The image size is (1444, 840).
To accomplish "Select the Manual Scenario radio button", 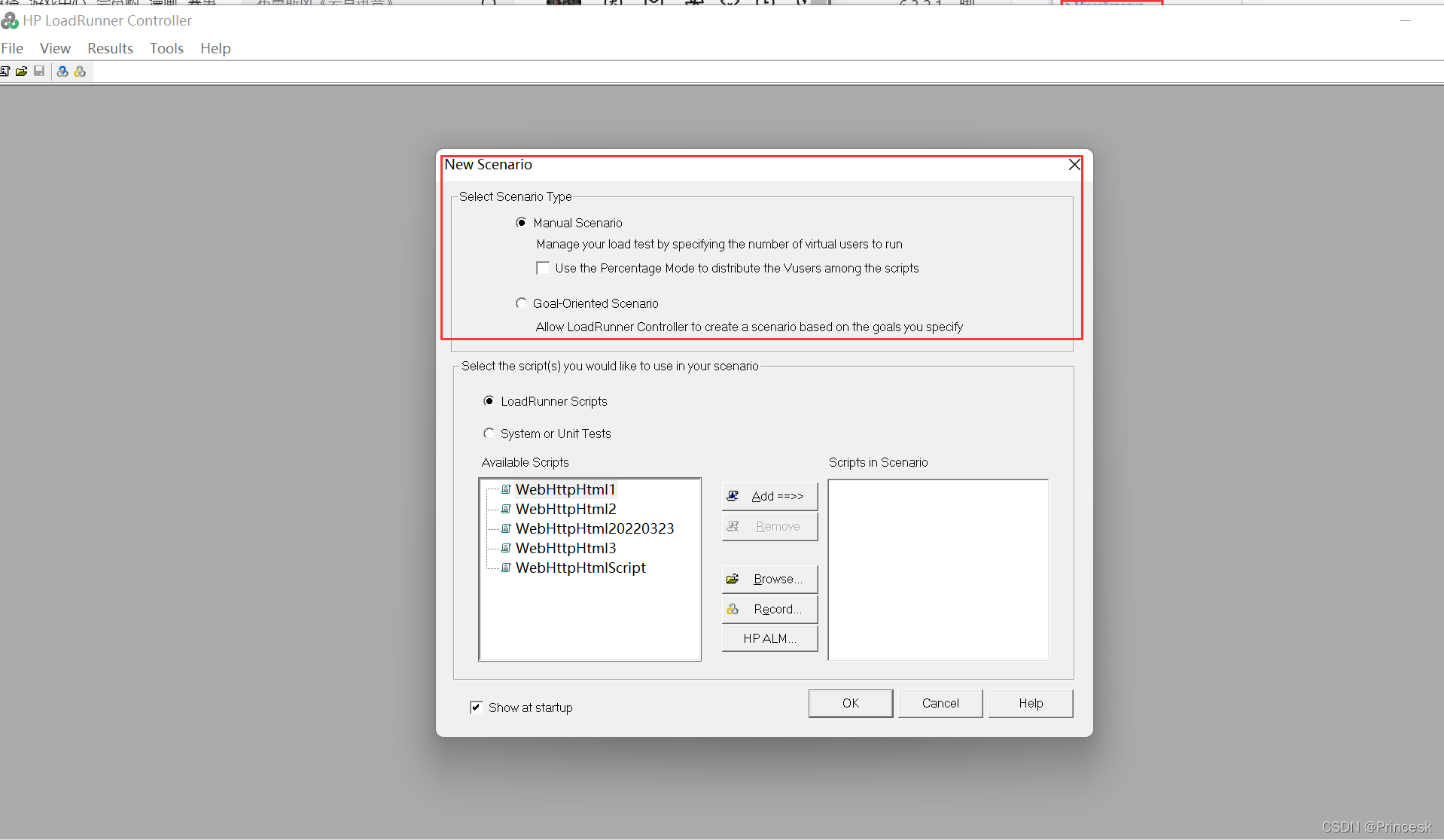I will click(521, 223).
